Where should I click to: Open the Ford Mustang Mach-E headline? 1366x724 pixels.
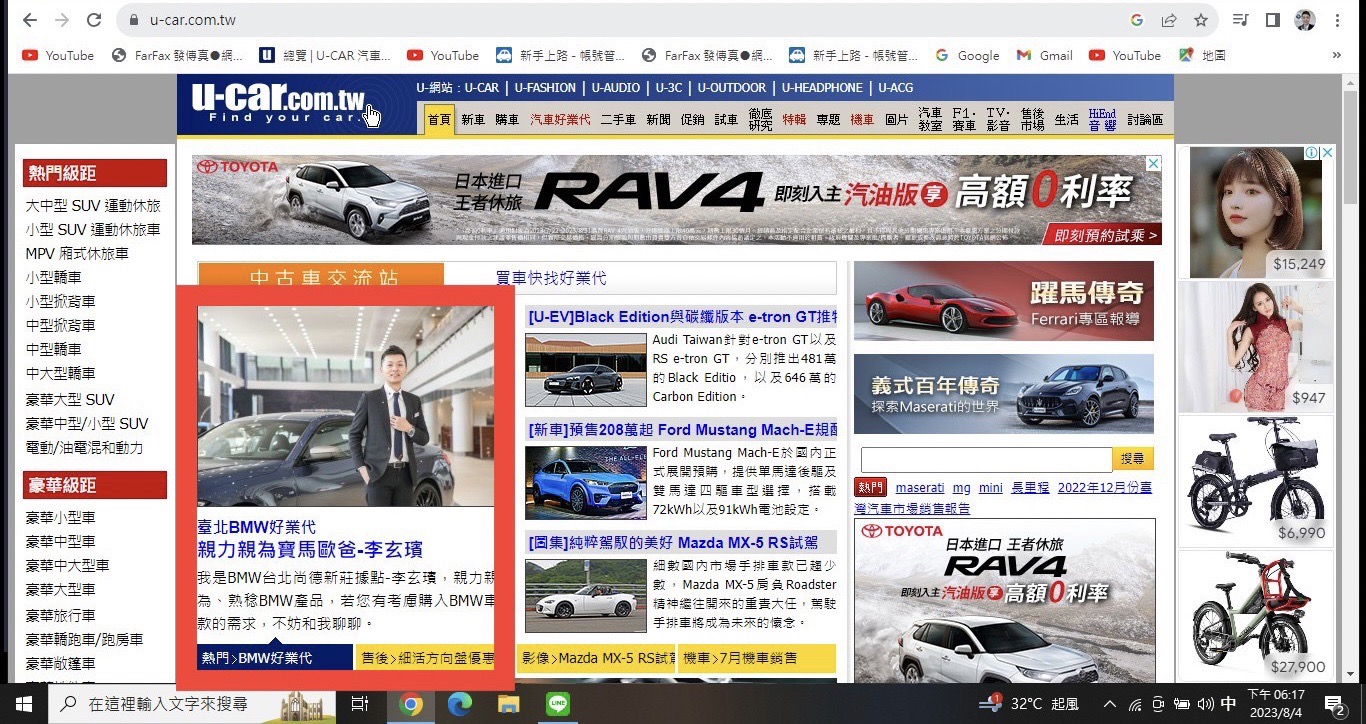683,430
